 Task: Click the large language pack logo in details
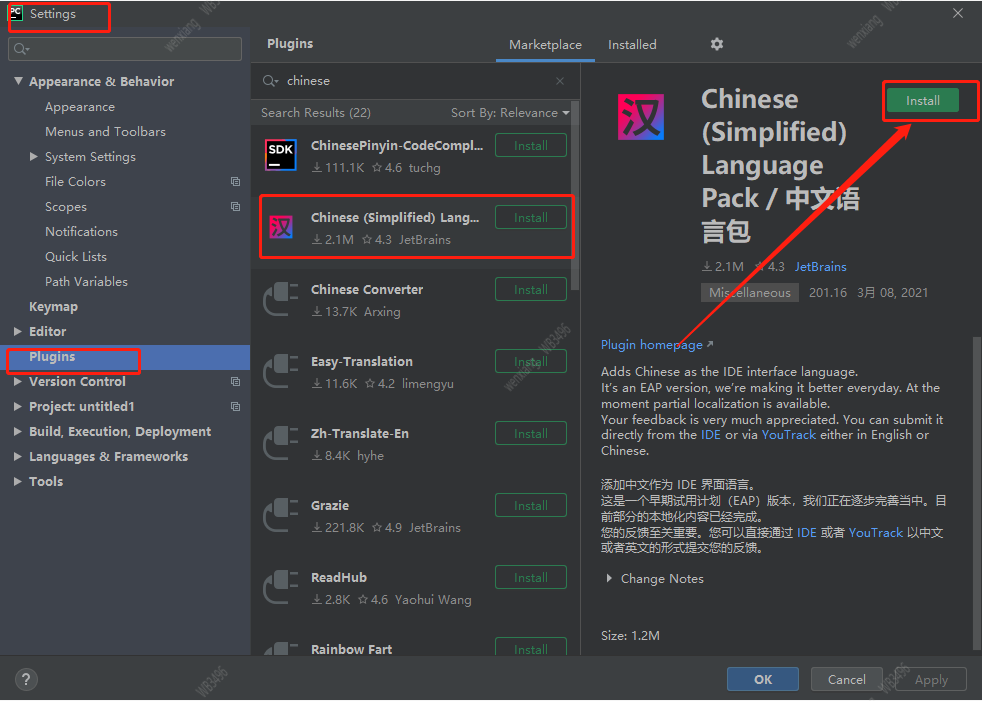(641, 117)
